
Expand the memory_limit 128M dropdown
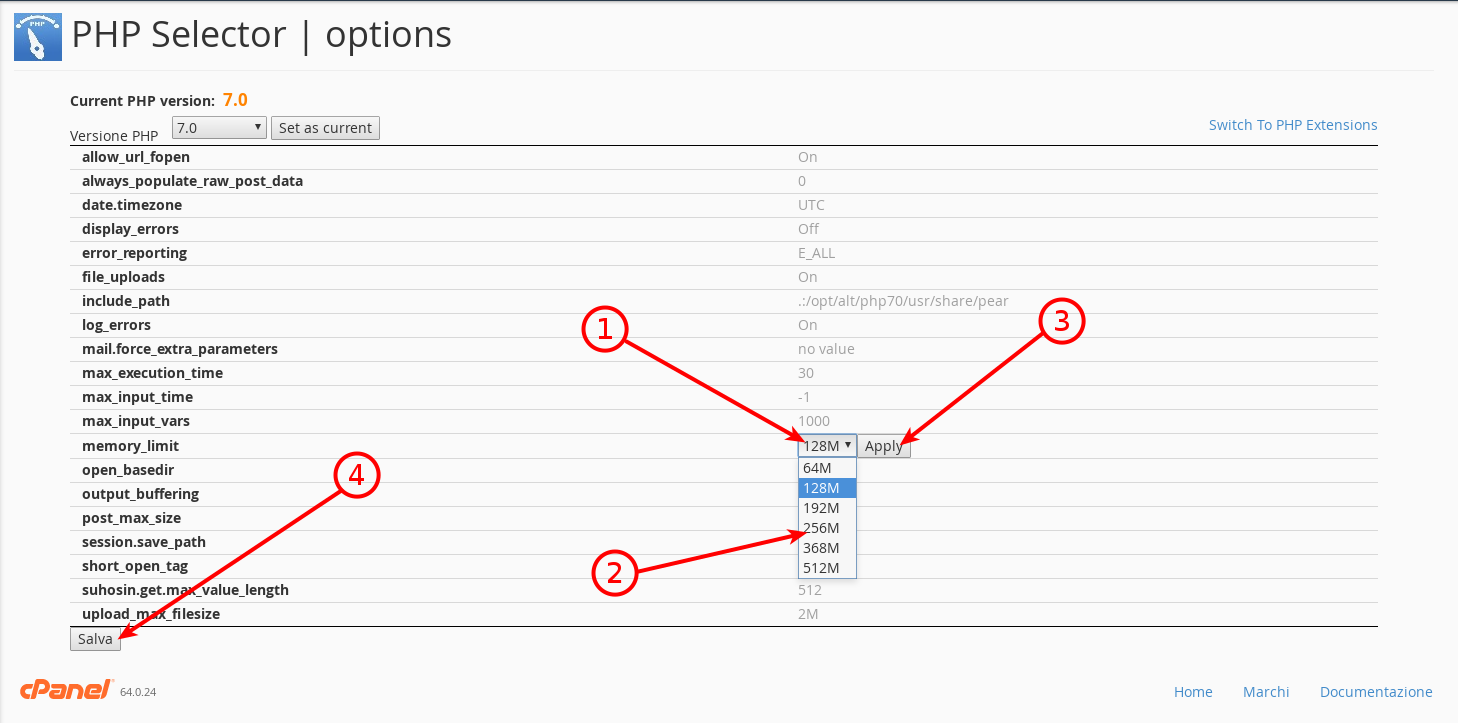(827, 446)
